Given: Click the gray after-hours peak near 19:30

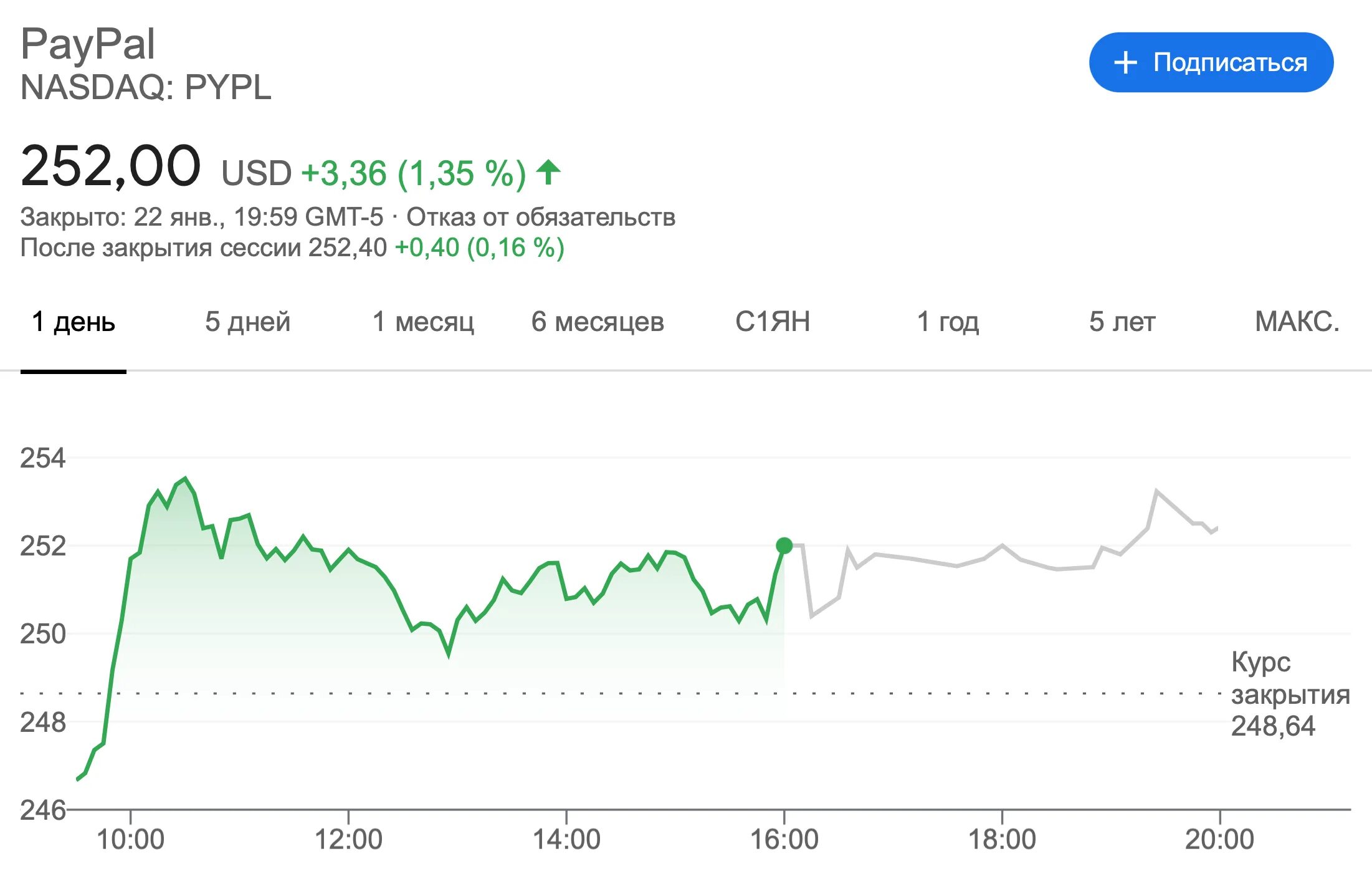Looking at the screenshot, I should click(1156, 491).
